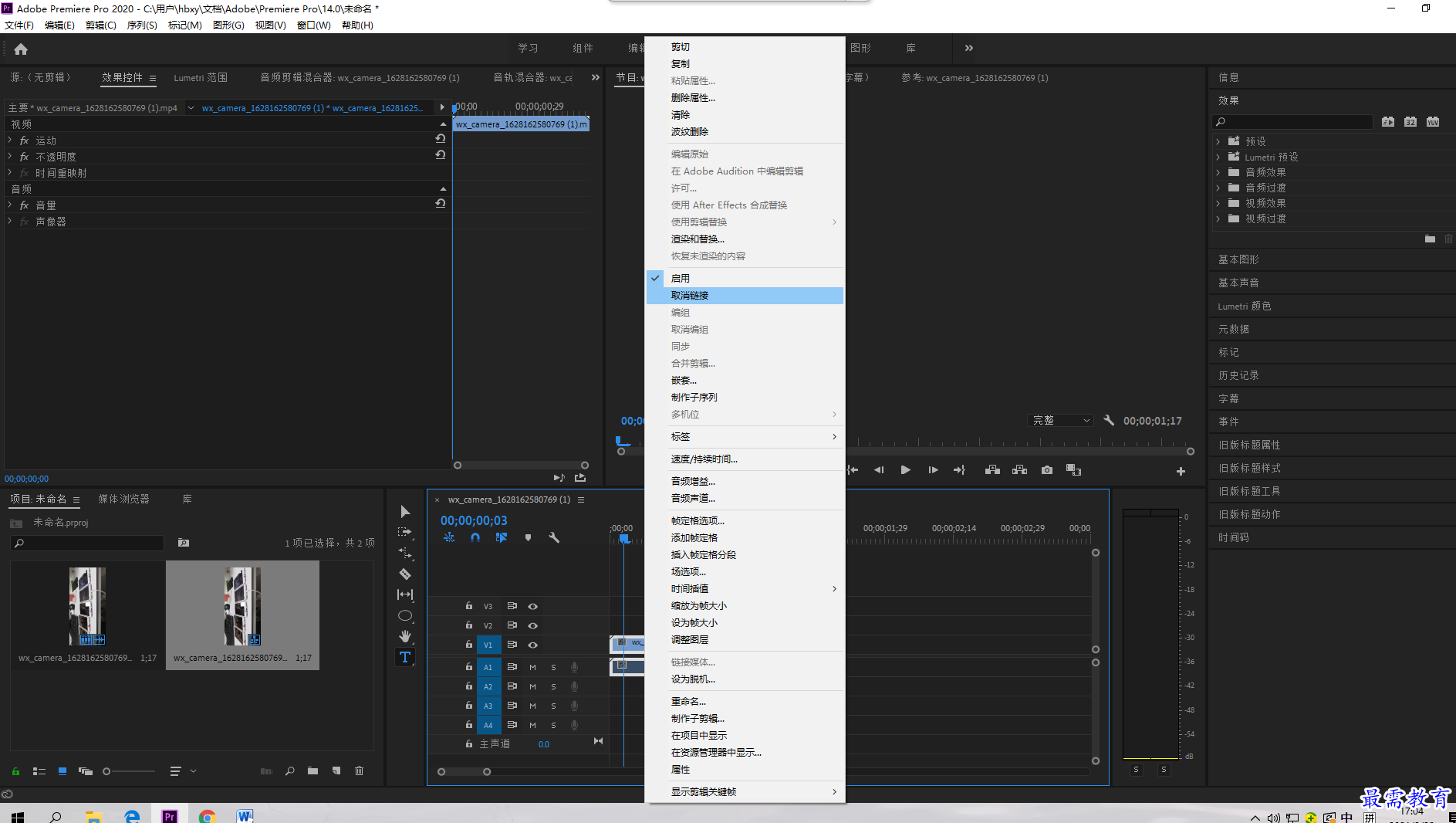Select the Selection tool arrow
Screen dimensions: 1456x823
pyautogui.click(x=405, y=511)
